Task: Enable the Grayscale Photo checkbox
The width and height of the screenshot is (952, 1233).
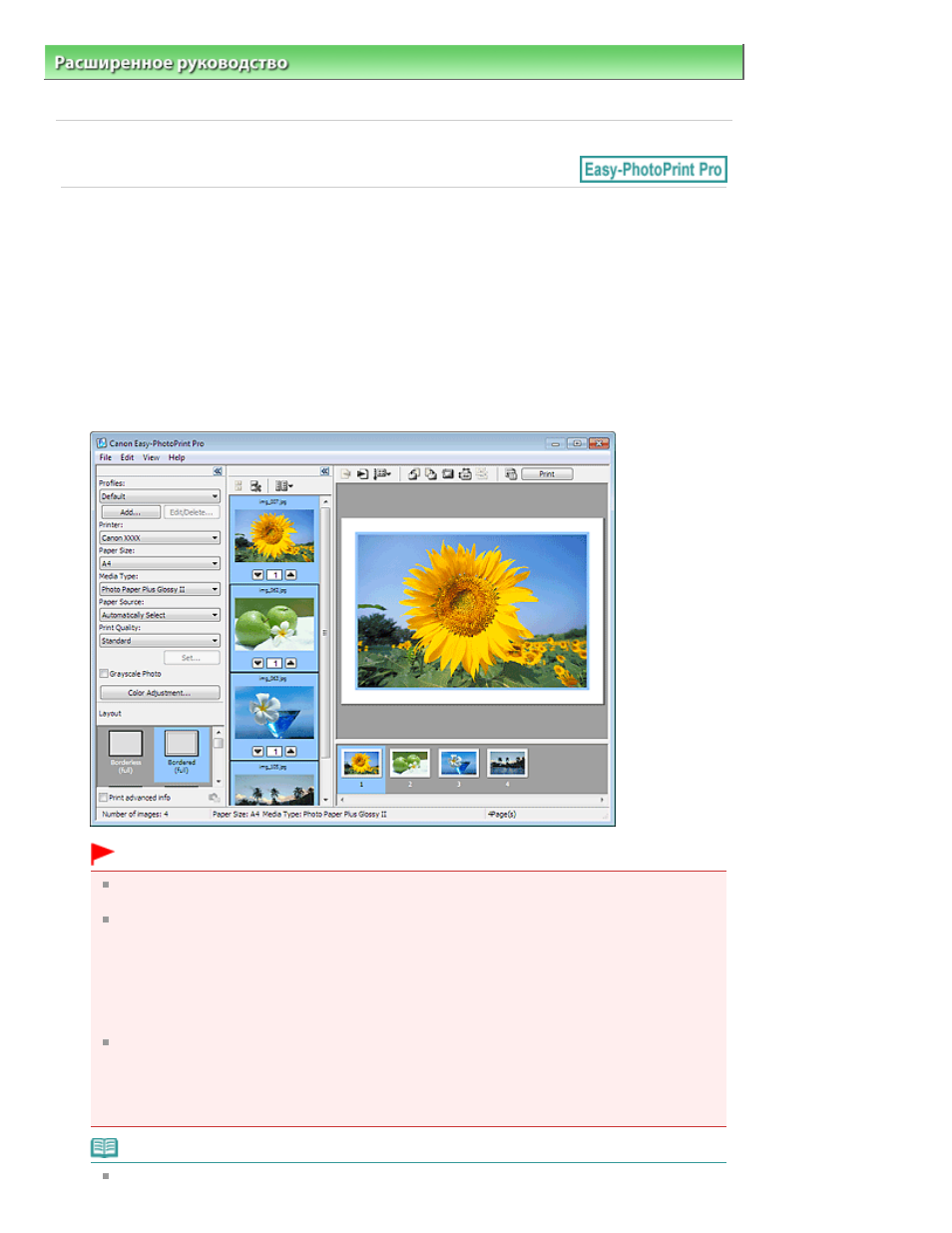Action: (x=104, y=674)
